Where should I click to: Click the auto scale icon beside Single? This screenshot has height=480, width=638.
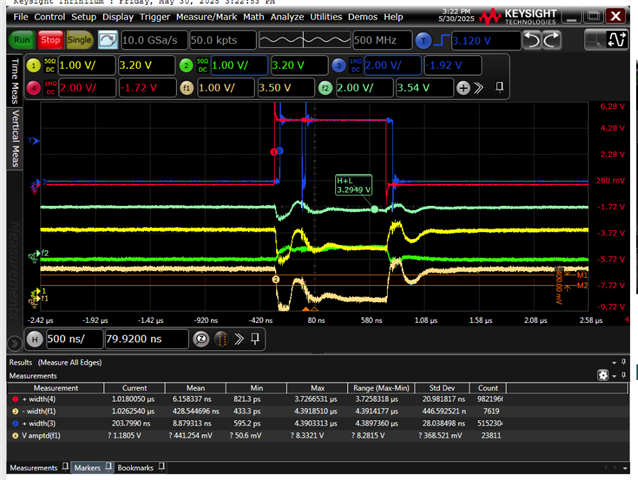108,40
